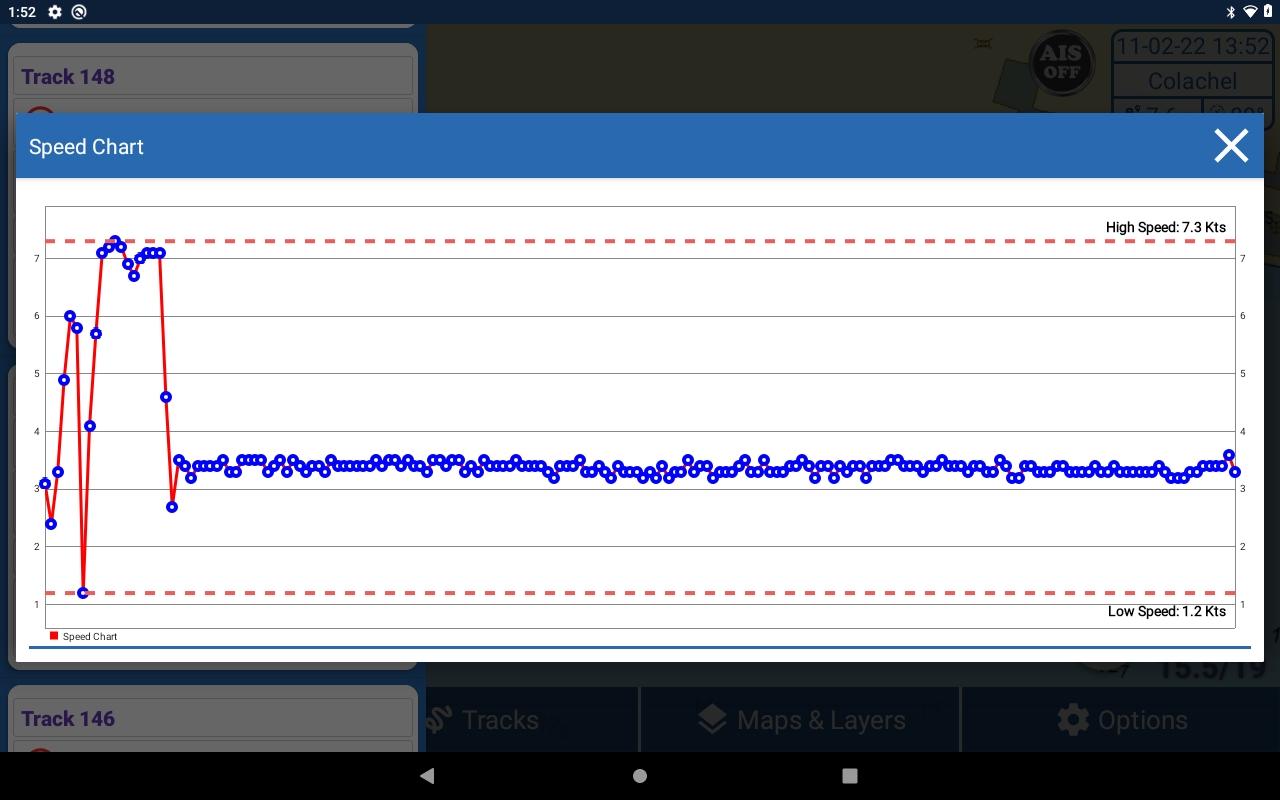Click the lowest 1.2 Kts data point

(x=83, y=593)
